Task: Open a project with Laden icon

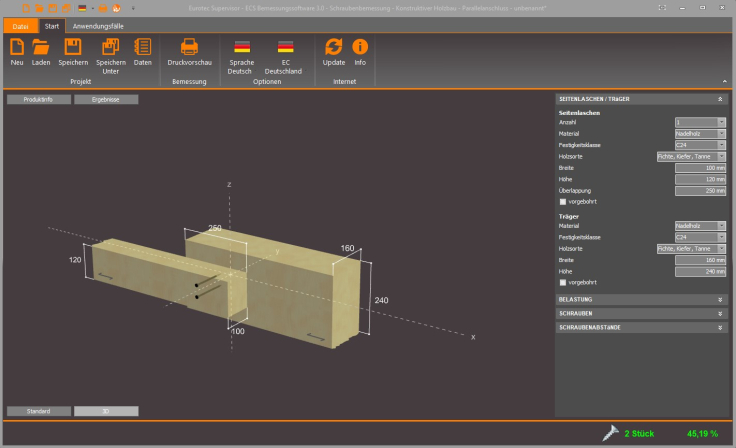Action: pyautogui.click(x=41, y=47)
